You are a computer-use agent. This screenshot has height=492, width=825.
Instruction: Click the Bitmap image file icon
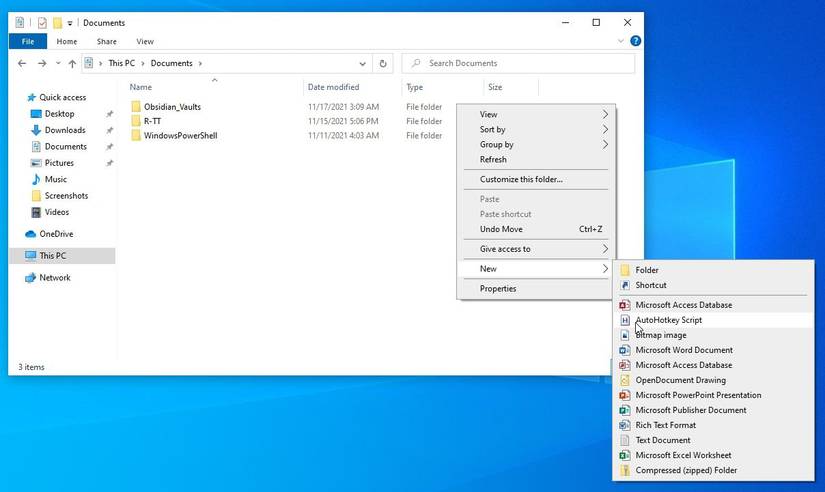pos(625,335)
